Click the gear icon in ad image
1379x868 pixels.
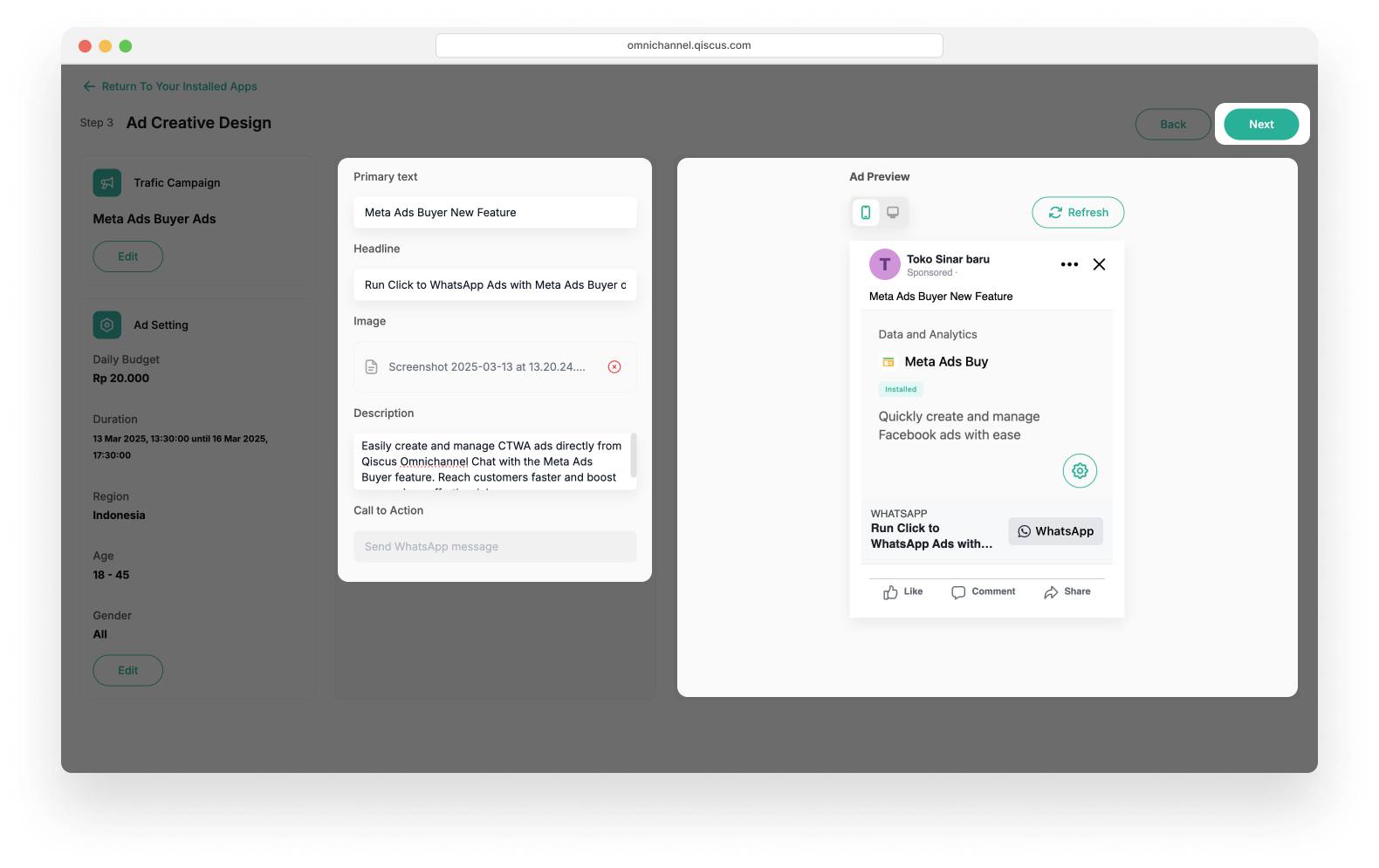[1080, 471]
